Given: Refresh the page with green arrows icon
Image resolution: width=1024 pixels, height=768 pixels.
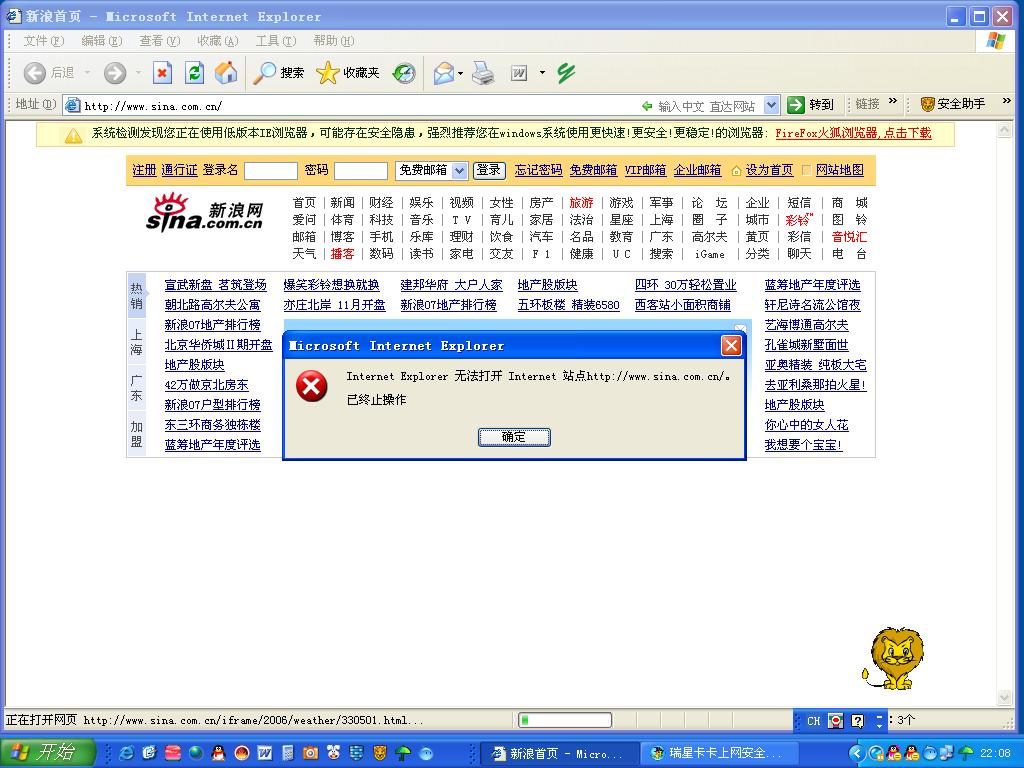Looking at the screenshot, I should tap(194, 72).
